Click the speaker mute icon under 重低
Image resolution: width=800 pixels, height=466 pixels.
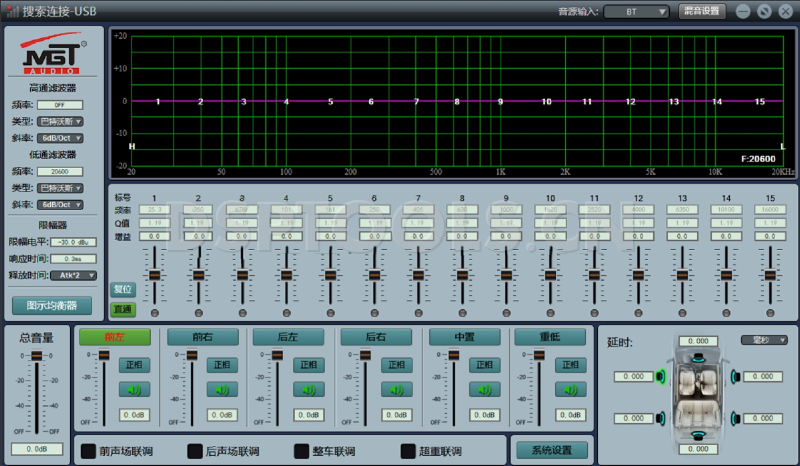point(571,390)
